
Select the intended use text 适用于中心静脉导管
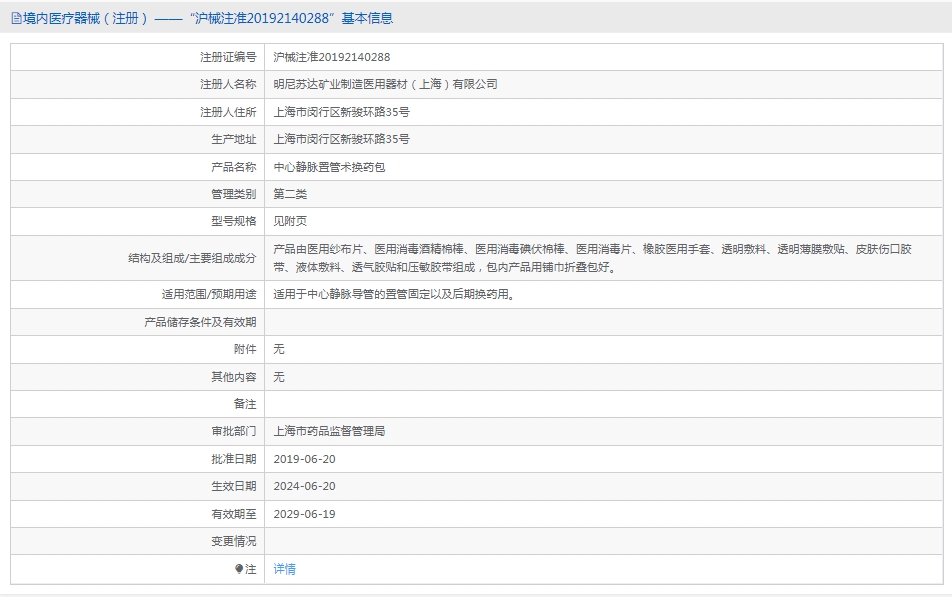395,295
